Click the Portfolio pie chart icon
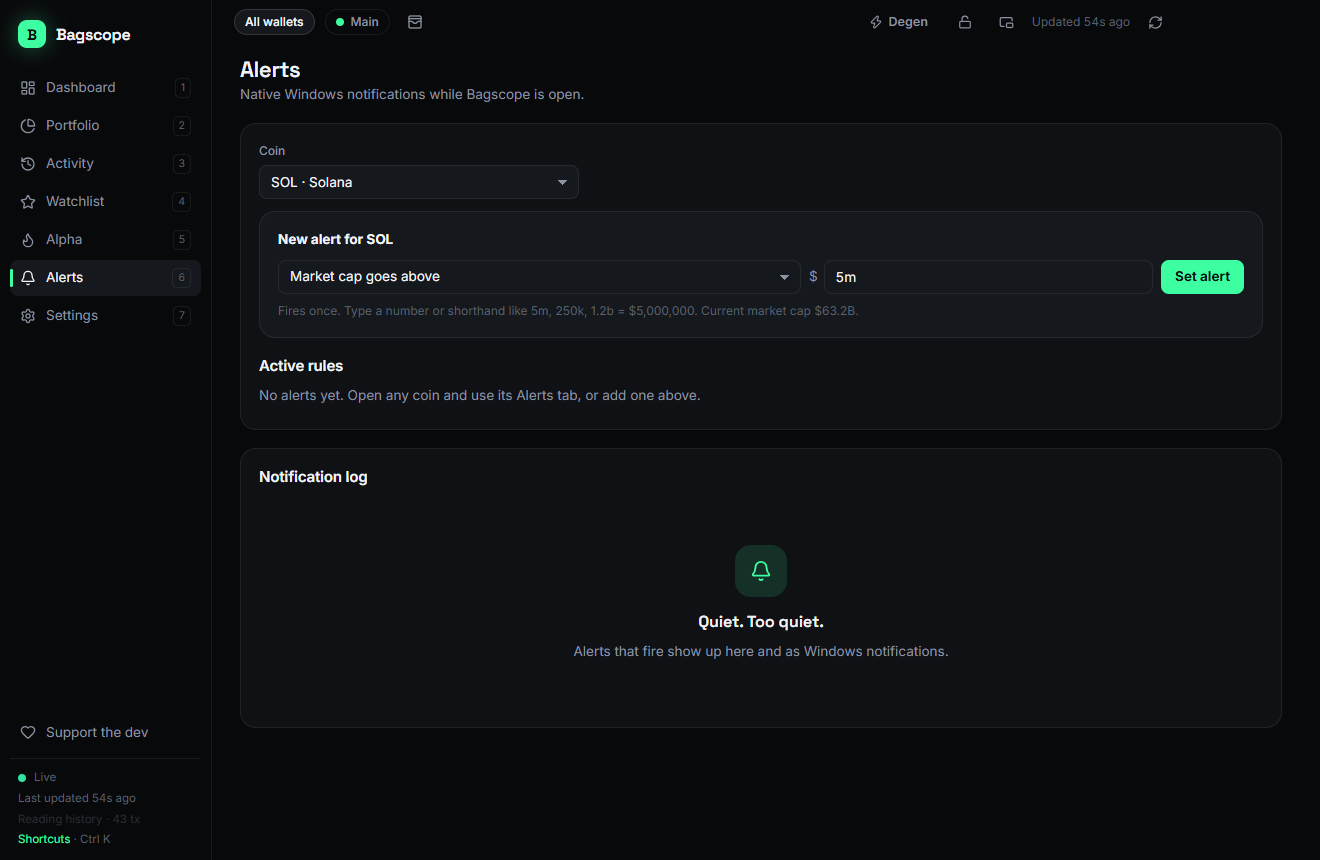The width and height of the screenshot is (1320, 860). pyautogui.click(x=28, y=125)
